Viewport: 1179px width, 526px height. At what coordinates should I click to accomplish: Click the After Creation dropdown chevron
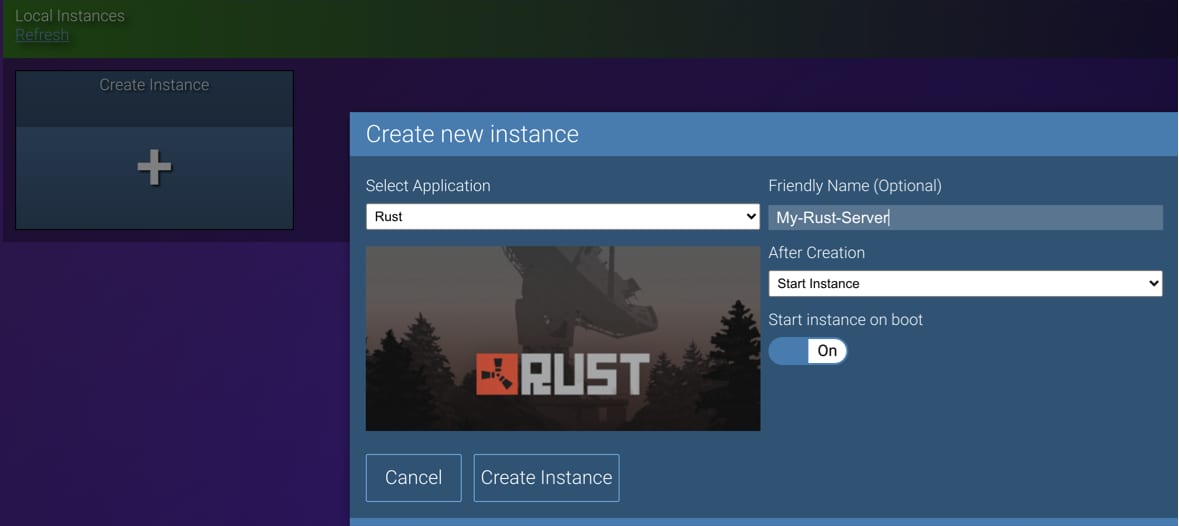(1153, 284)
